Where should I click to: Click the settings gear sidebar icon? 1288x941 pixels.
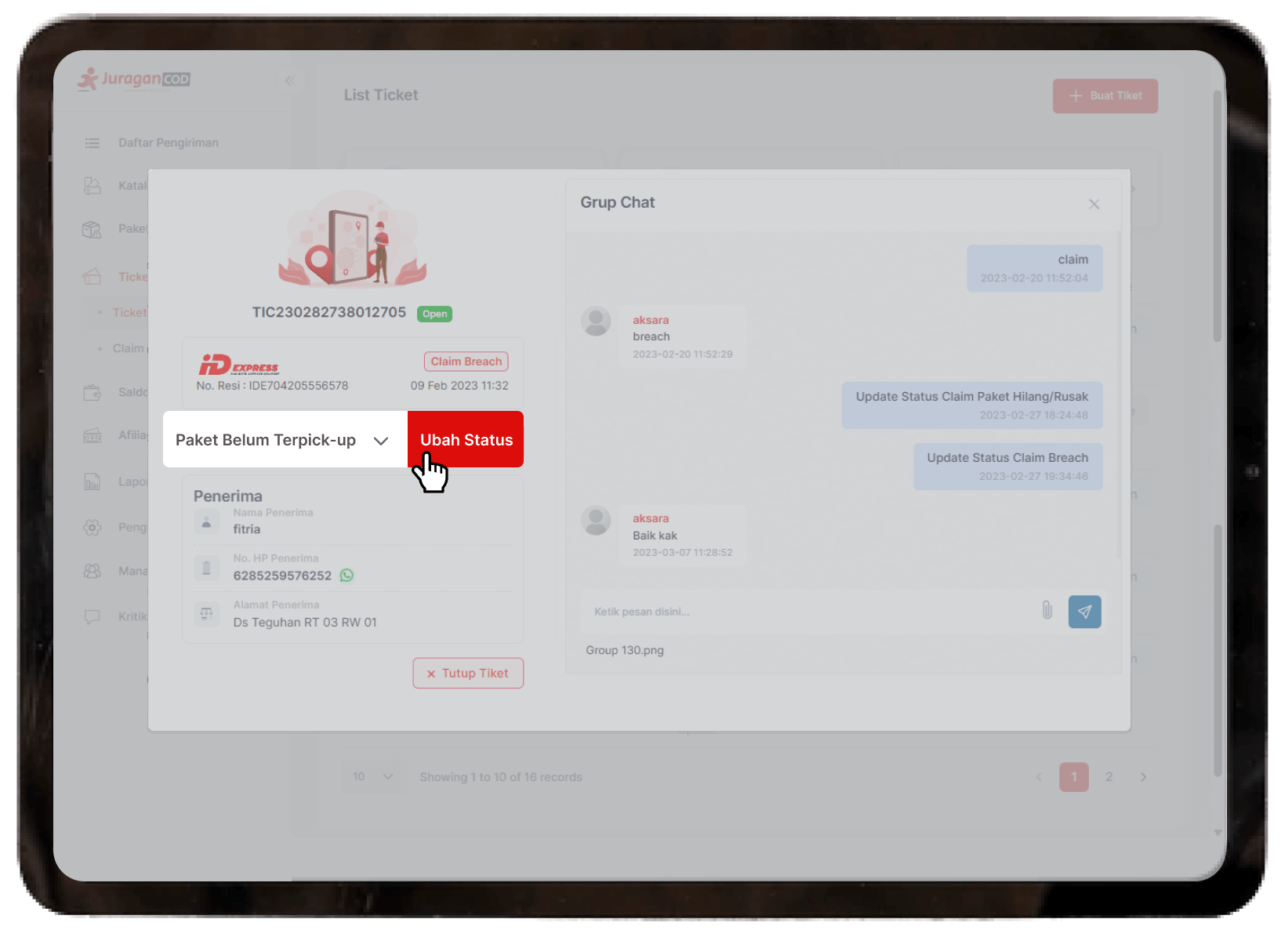(93, 527)
